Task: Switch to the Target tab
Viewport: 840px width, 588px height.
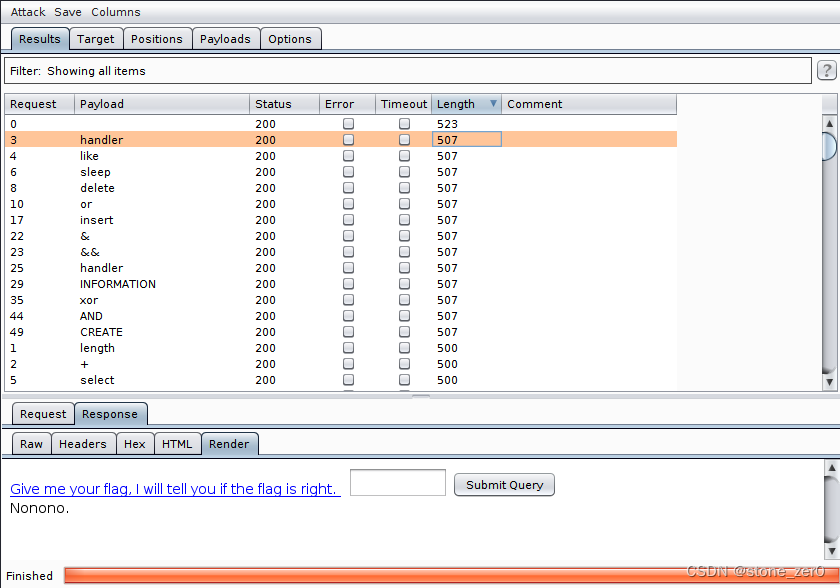Action: pyautogui.click(x=96, y=38)
